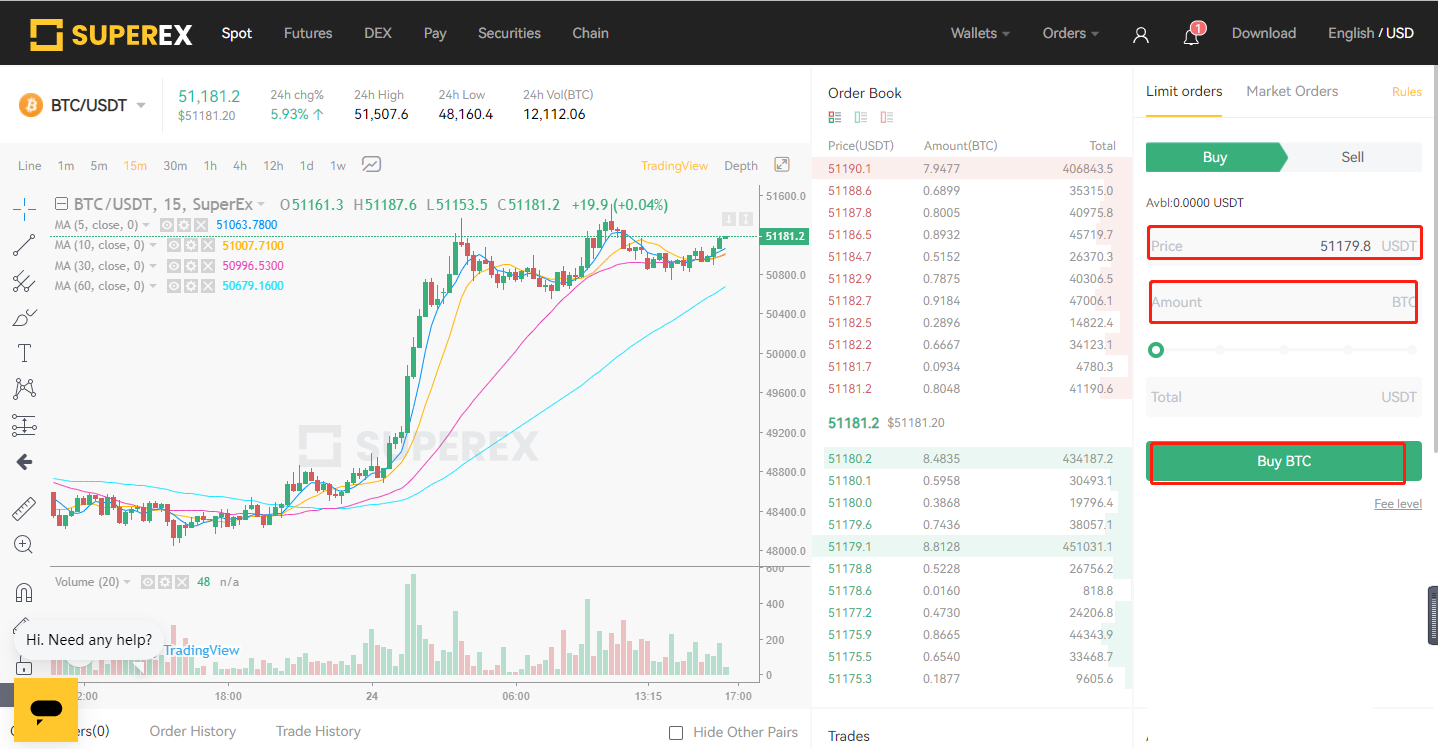The image size is (1438, 749).
Task: Hide the MA (30) indicator line
Action: coord(172,266)
